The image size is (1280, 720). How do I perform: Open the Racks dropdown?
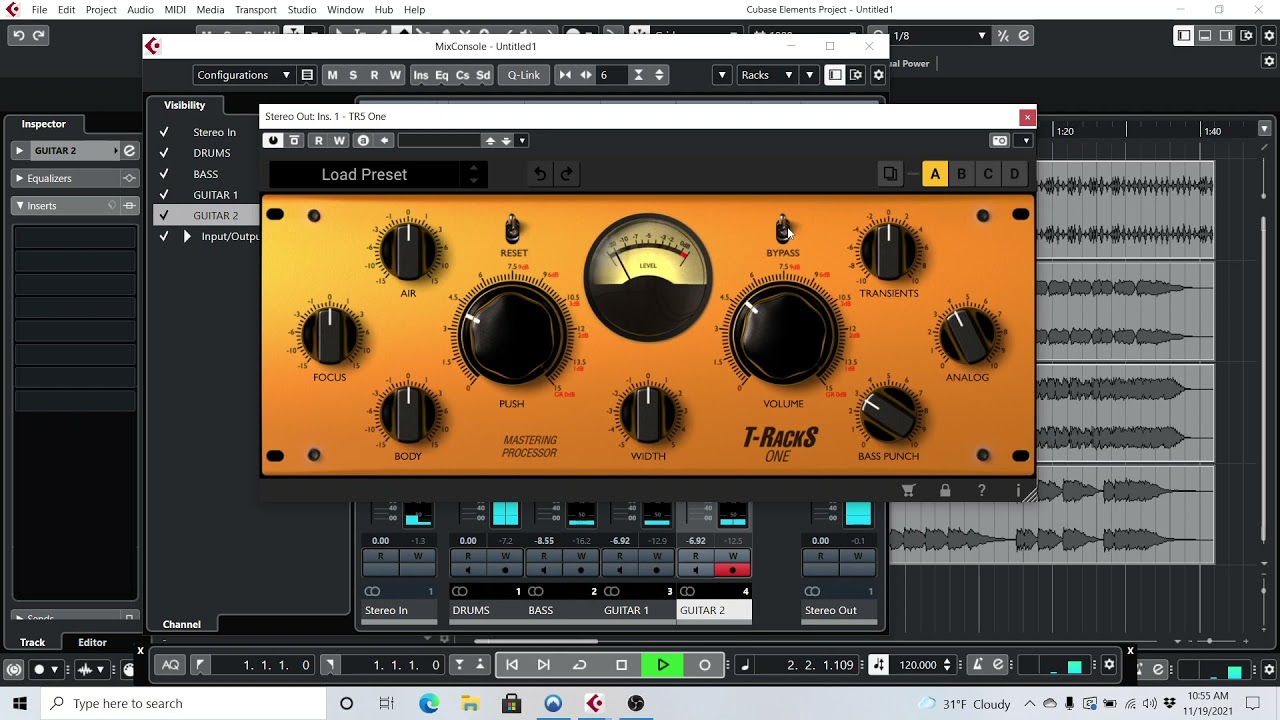[x=767, y=75]
